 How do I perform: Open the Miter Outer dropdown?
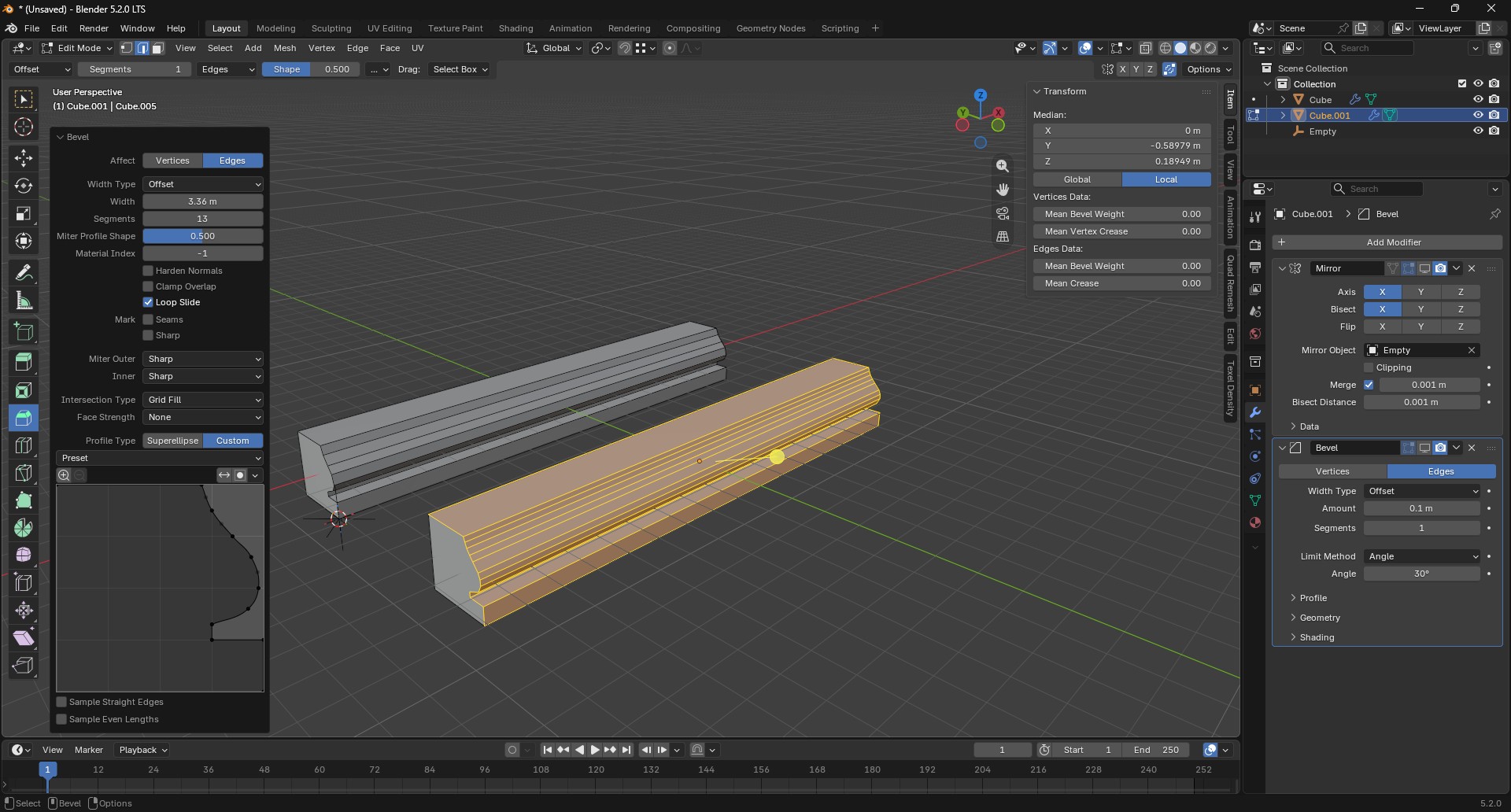pos(203,359)
